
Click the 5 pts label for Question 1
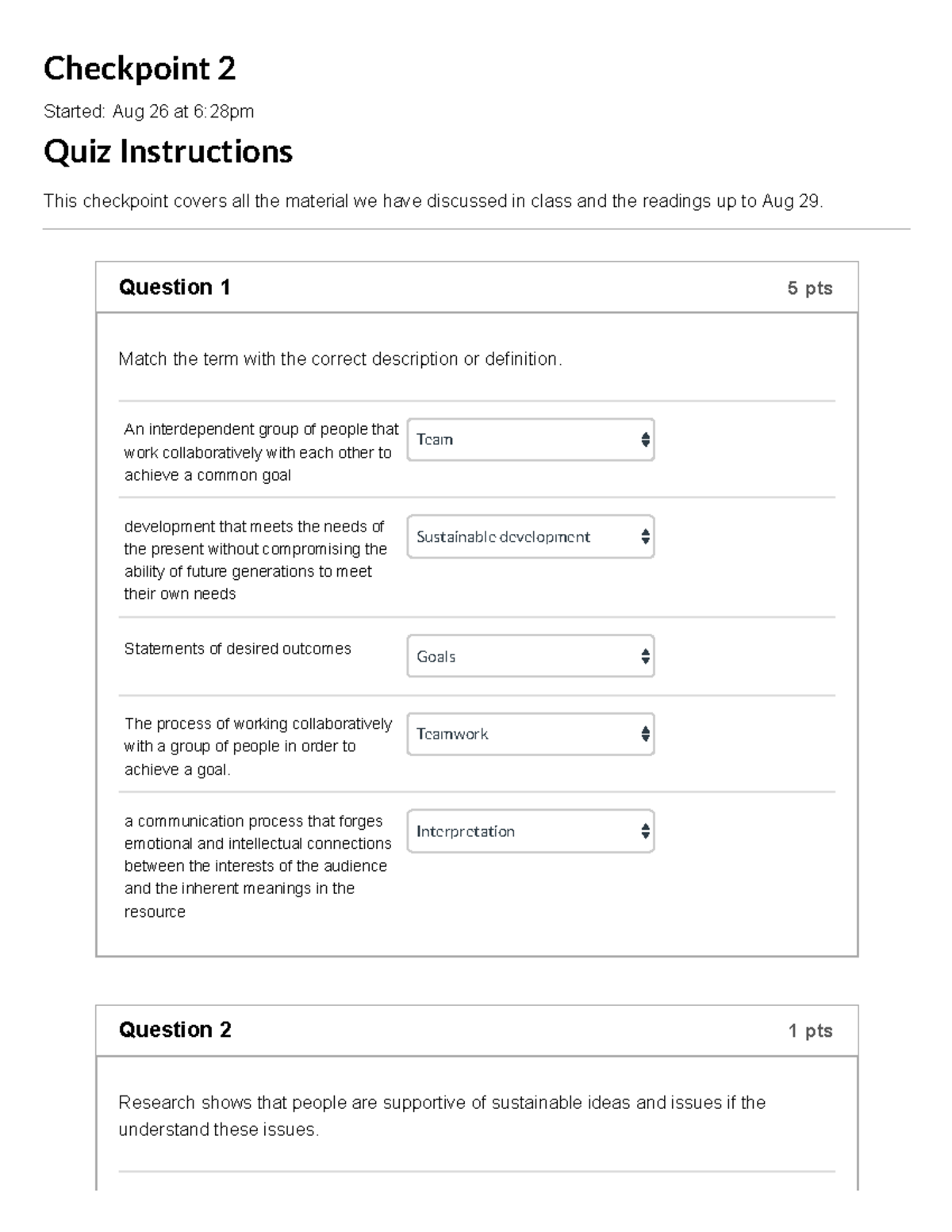(810, 287)
